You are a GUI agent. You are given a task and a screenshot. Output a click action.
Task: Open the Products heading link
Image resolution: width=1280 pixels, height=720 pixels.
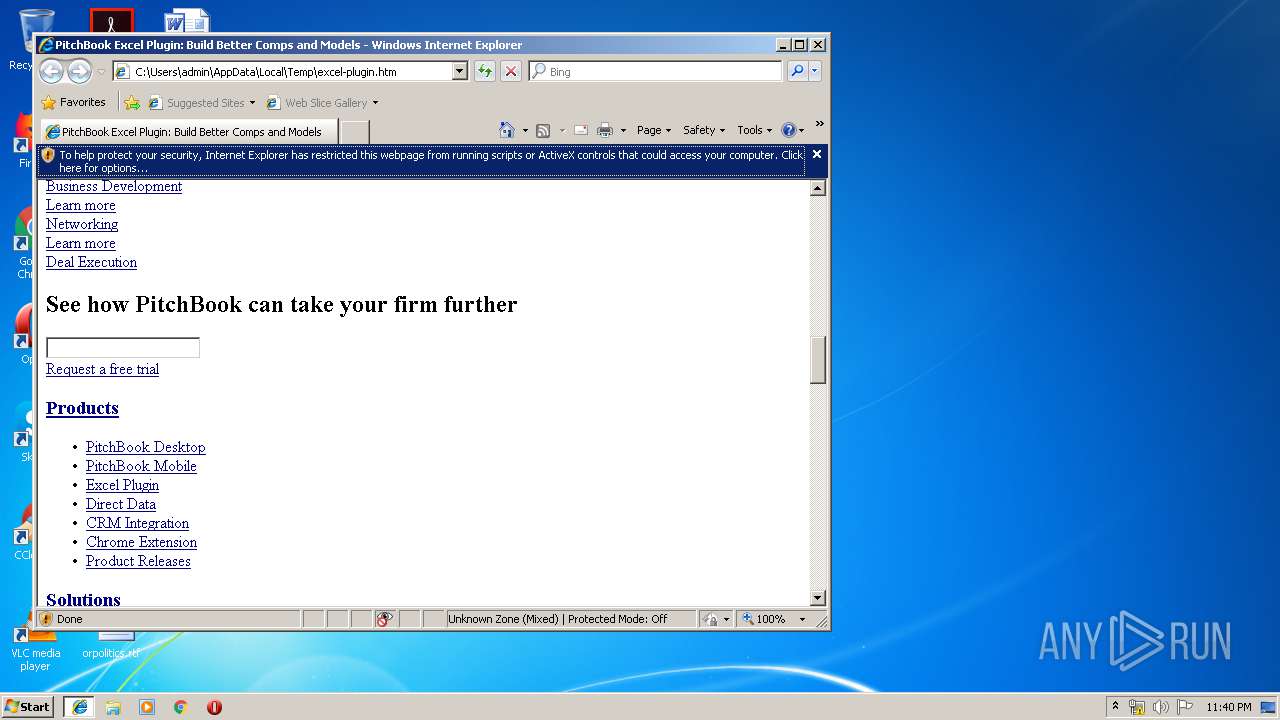82,408
